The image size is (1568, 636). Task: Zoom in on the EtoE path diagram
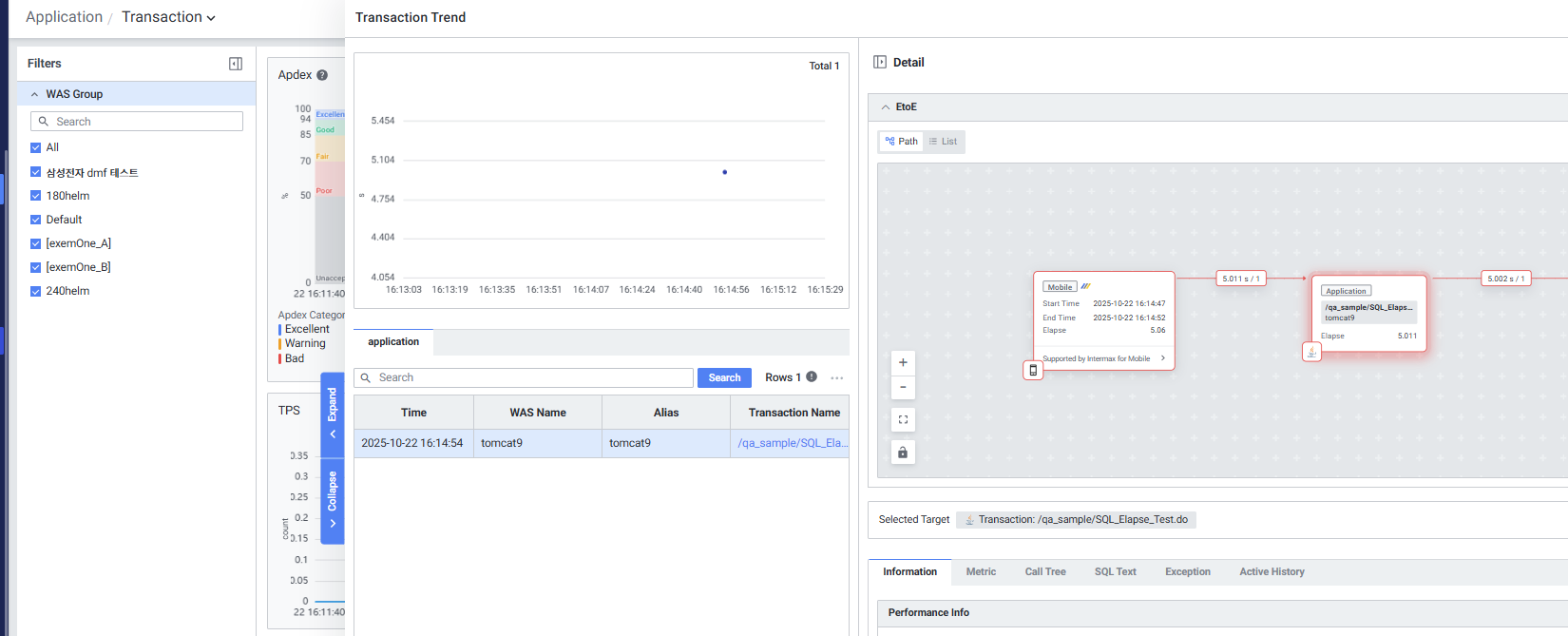903,362
